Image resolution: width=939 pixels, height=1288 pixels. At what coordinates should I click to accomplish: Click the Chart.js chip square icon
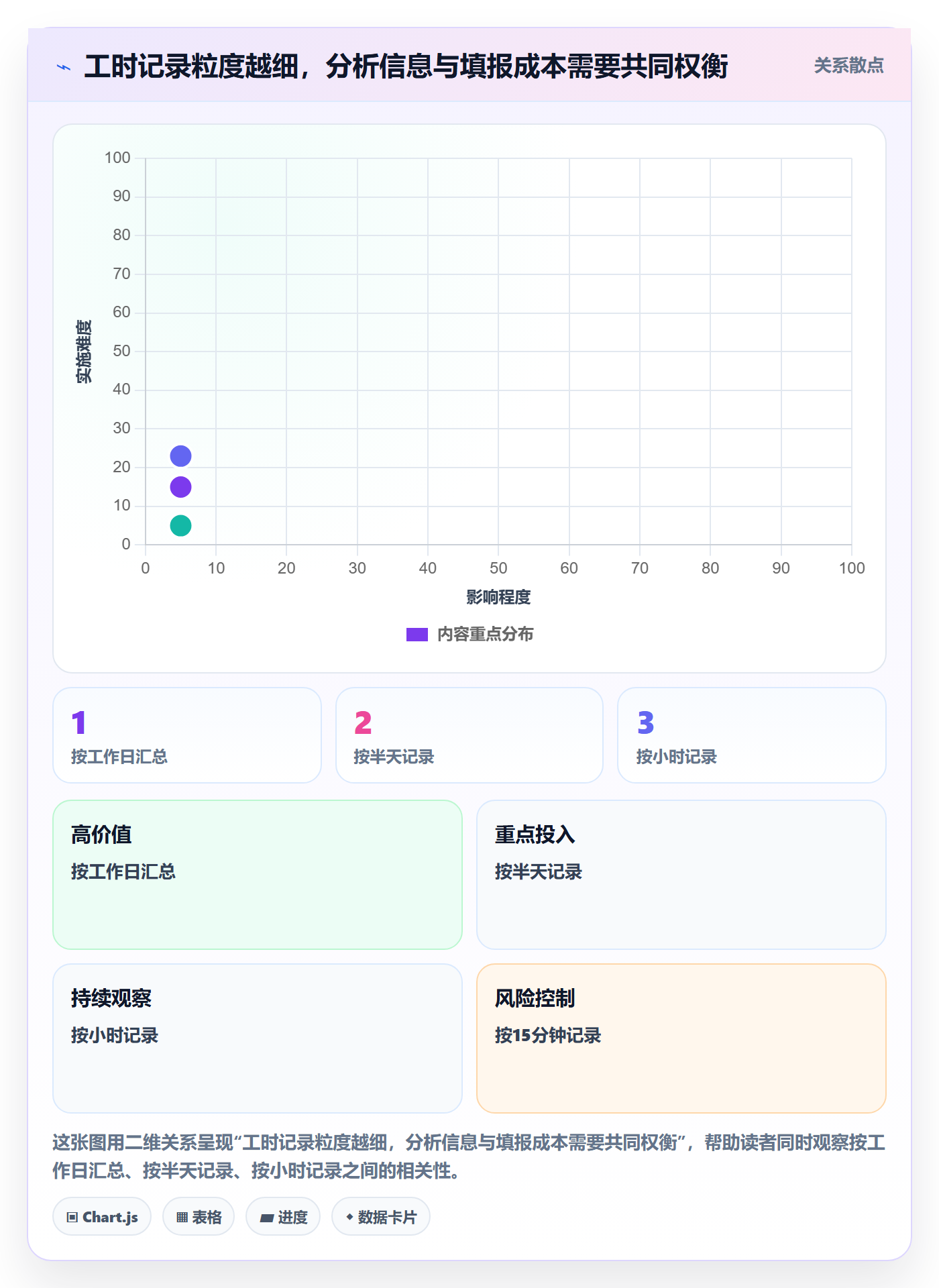tap(72, 1217)
